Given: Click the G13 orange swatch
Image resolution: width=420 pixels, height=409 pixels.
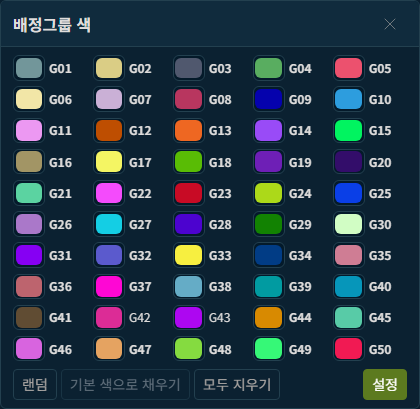Looking at the screenshot, I should click(x=189, y=130).
